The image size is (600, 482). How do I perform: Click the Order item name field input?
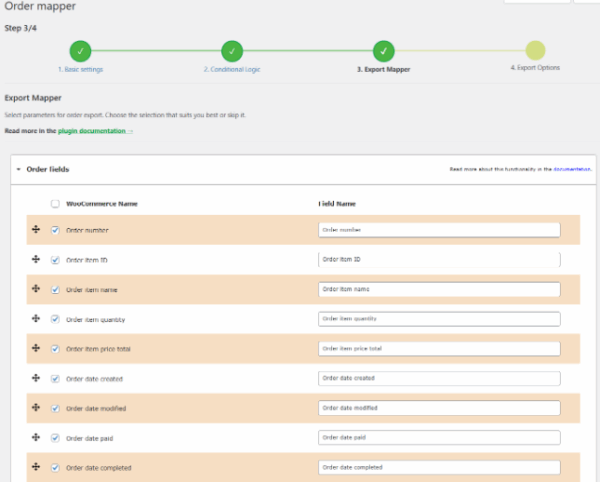(x=438, y=289)
